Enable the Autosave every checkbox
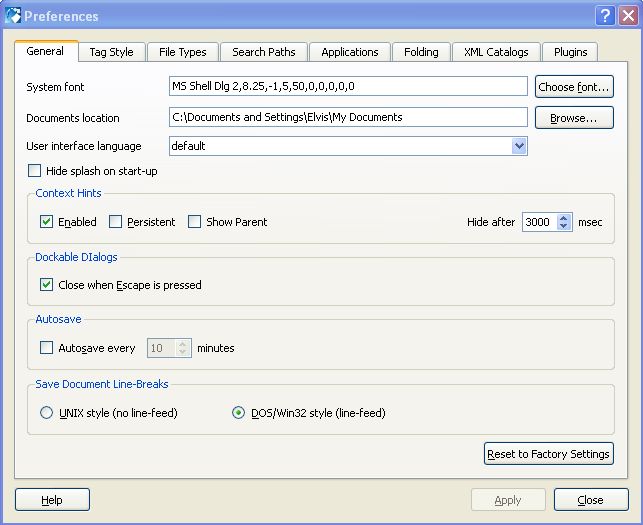The image size is (643, 525). point(47,348)
